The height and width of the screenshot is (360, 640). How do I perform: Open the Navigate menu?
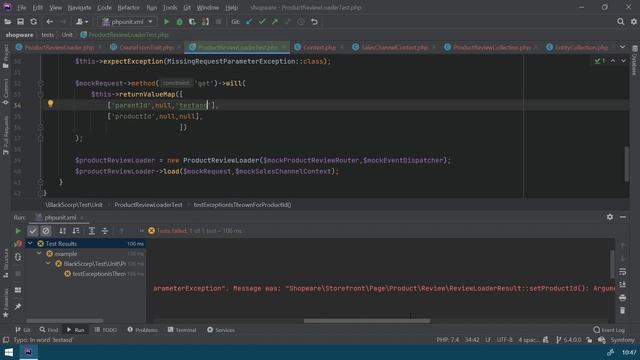[80, 7]
